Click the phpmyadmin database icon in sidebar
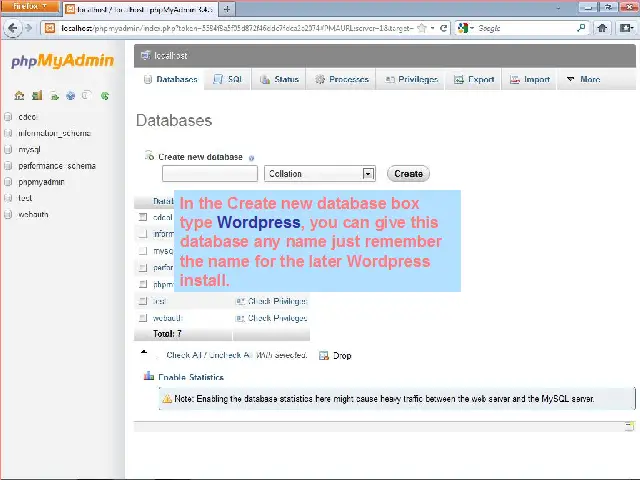The height and width of the screenshot is (480, 640). (8, 182)
